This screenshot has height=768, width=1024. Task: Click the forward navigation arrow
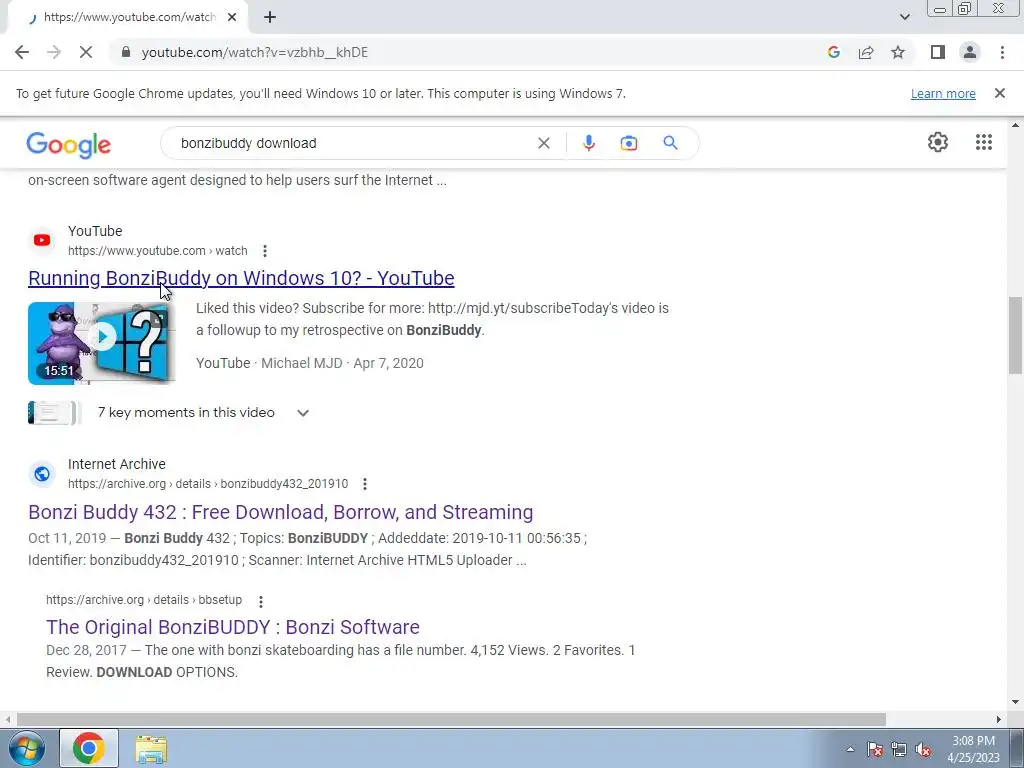(x=54, y=52)
